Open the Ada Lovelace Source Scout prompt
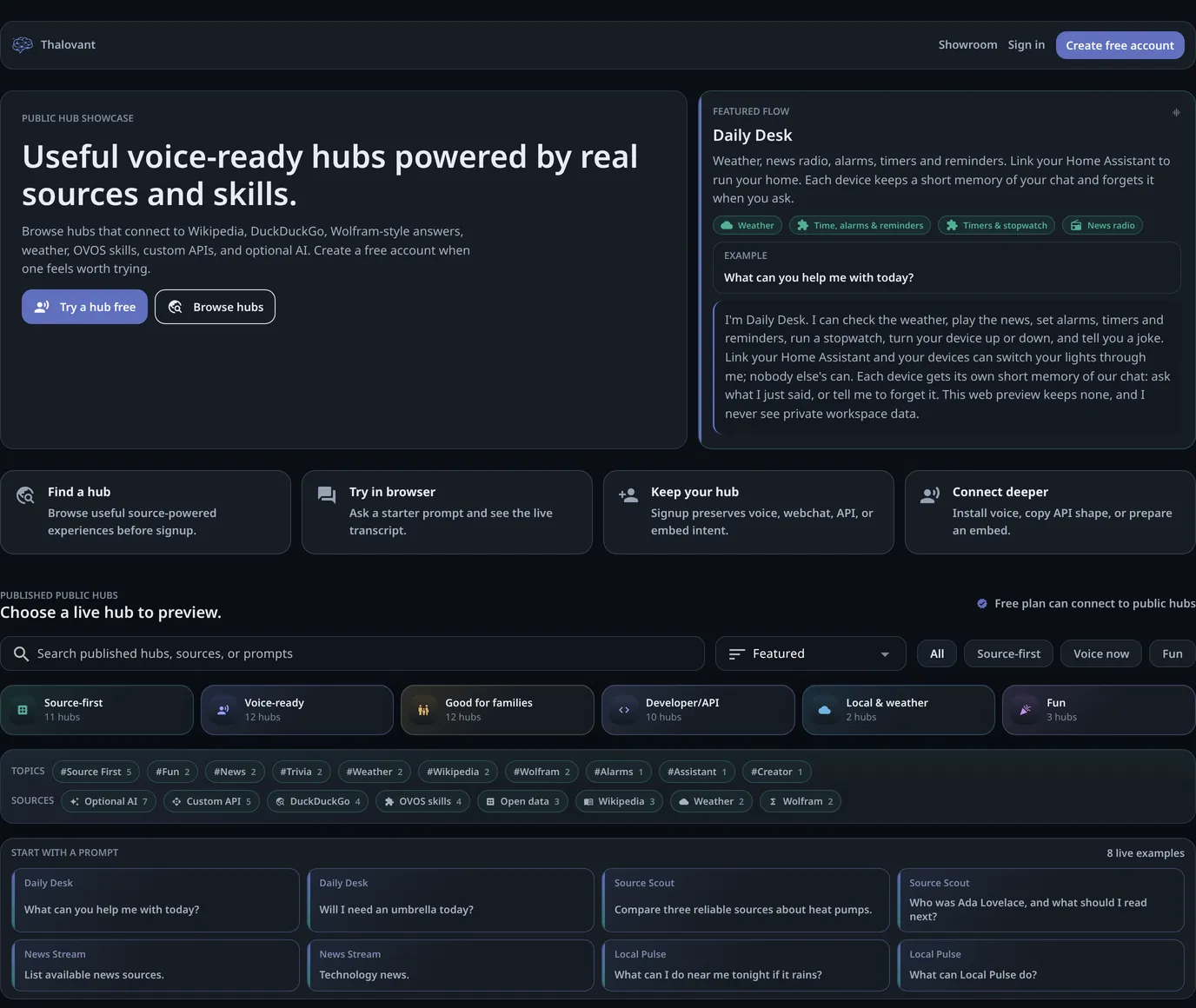 [1040, 900]
